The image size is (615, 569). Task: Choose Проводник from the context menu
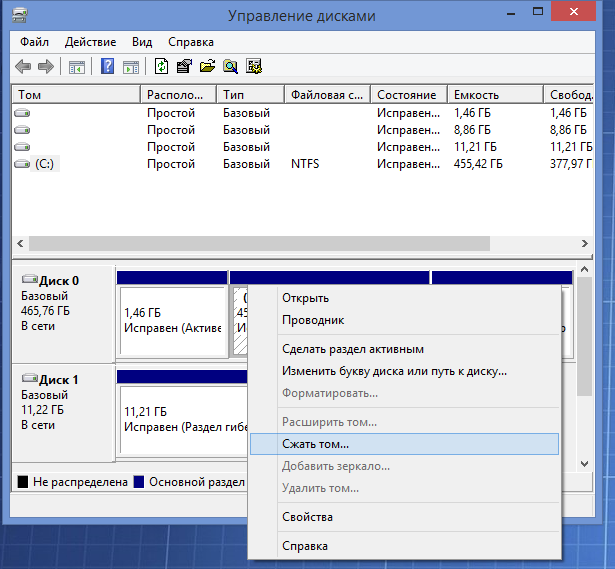click(404, 320)
